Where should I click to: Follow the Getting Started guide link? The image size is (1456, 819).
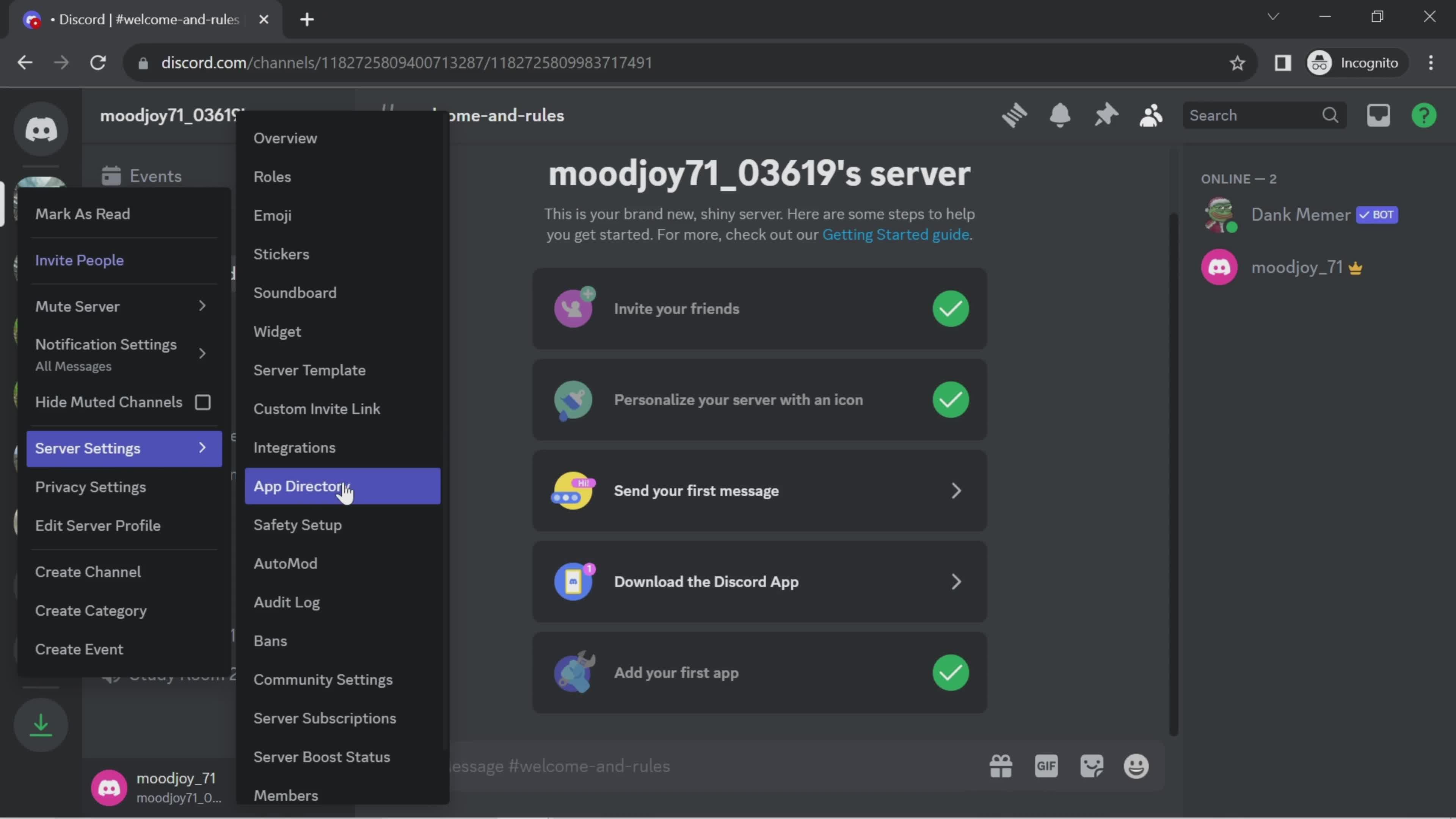(895, 235)
